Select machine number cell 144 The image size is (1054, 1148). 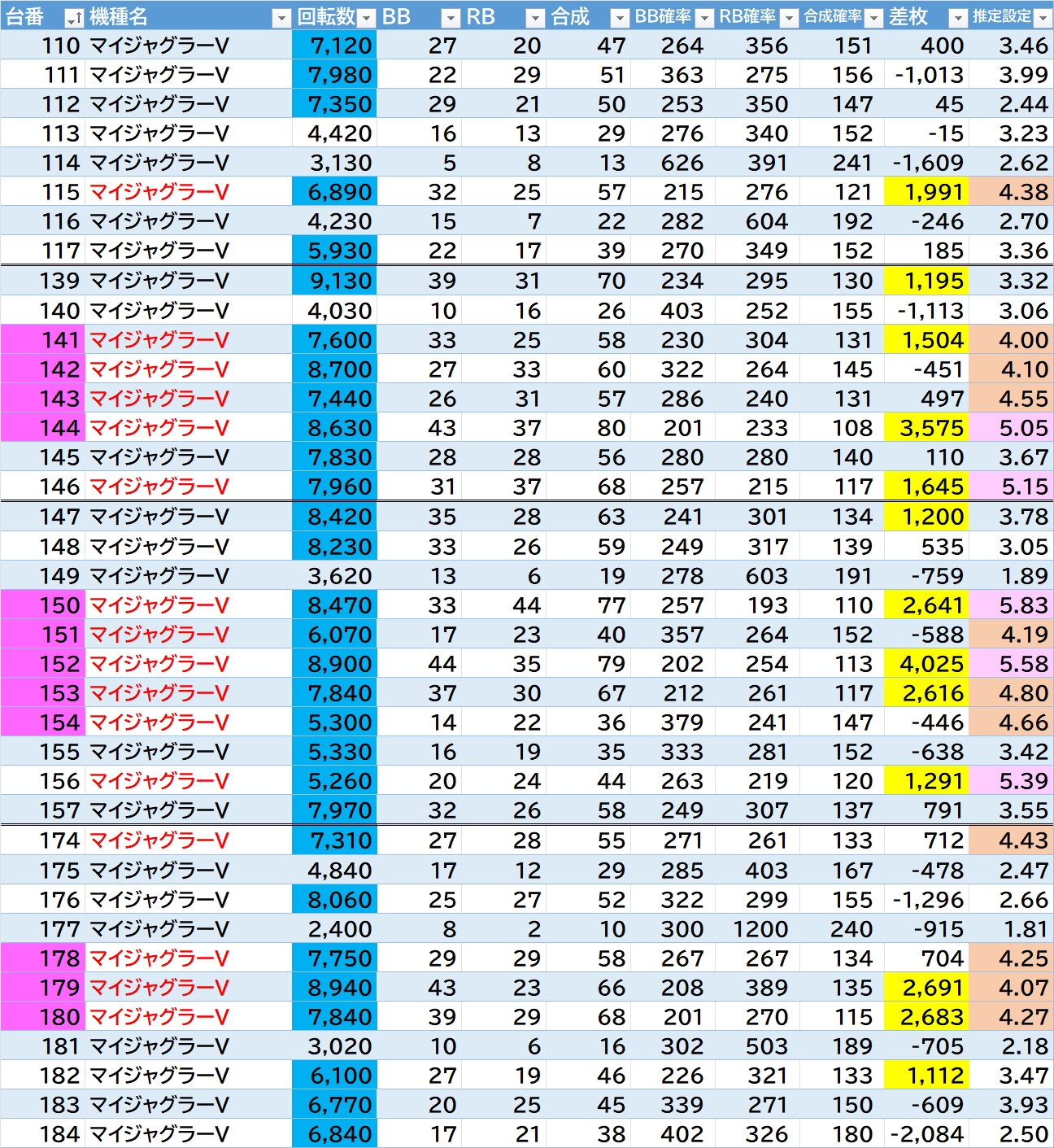42,428
